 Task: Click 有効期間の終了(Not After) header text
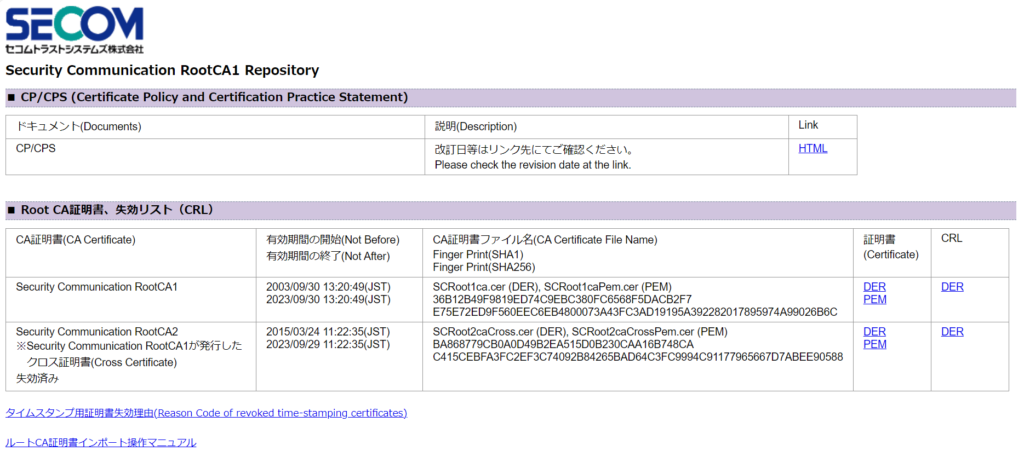click(328, 256)
